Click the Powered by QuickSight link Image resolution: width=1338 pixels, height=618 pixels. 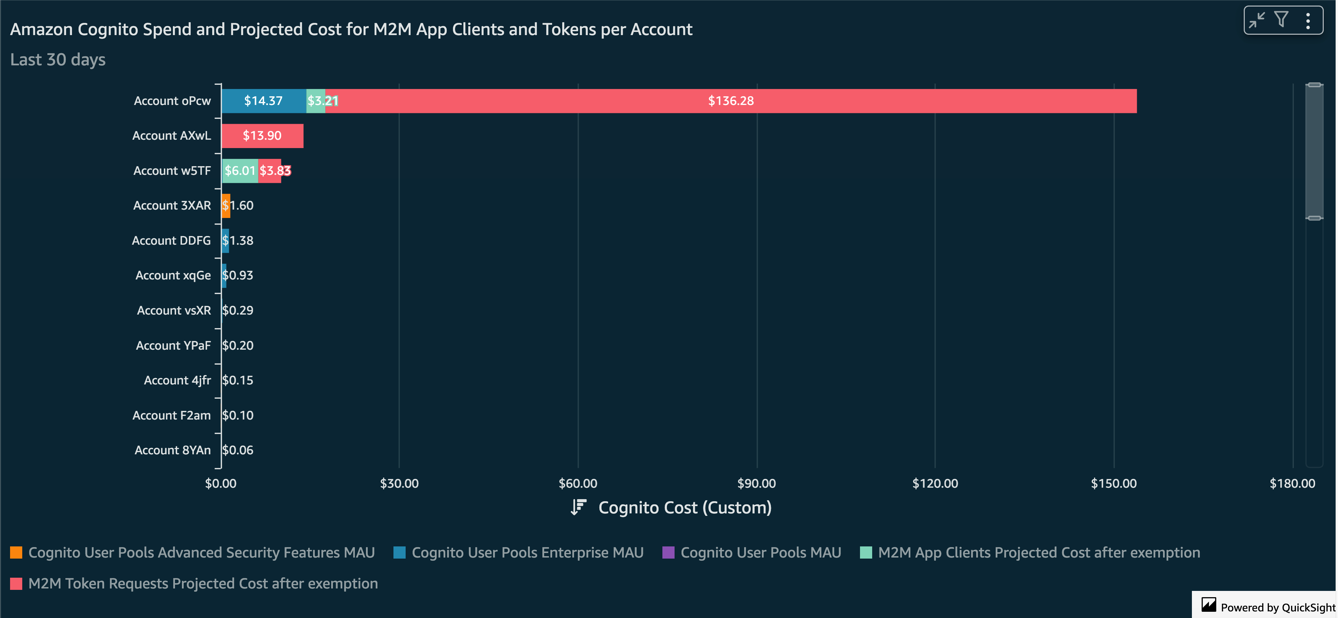tap(1272, 605)
